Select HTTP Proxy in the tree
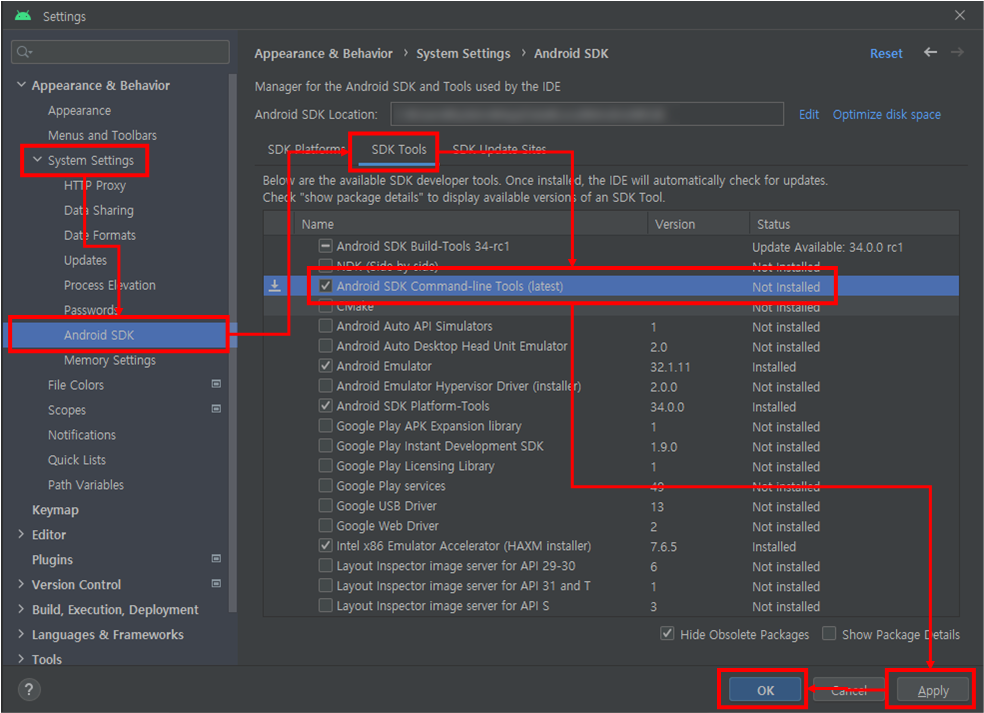Viewport: 984px width, 713px height. (x=95, y=185)
